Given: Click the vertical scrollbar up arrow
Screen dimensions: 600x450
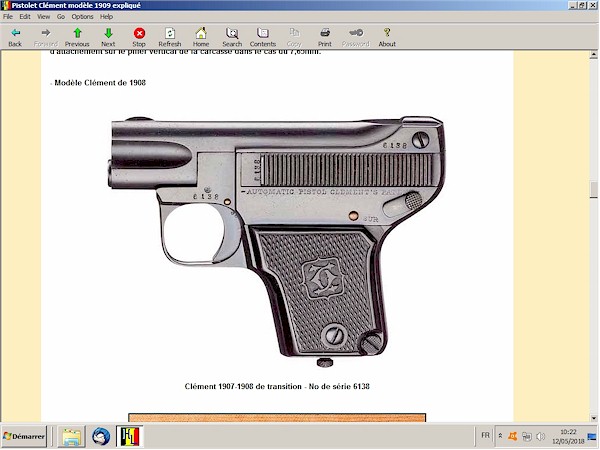Looking at the screenshot, I should pyautogui.click(x=593, y=55).
